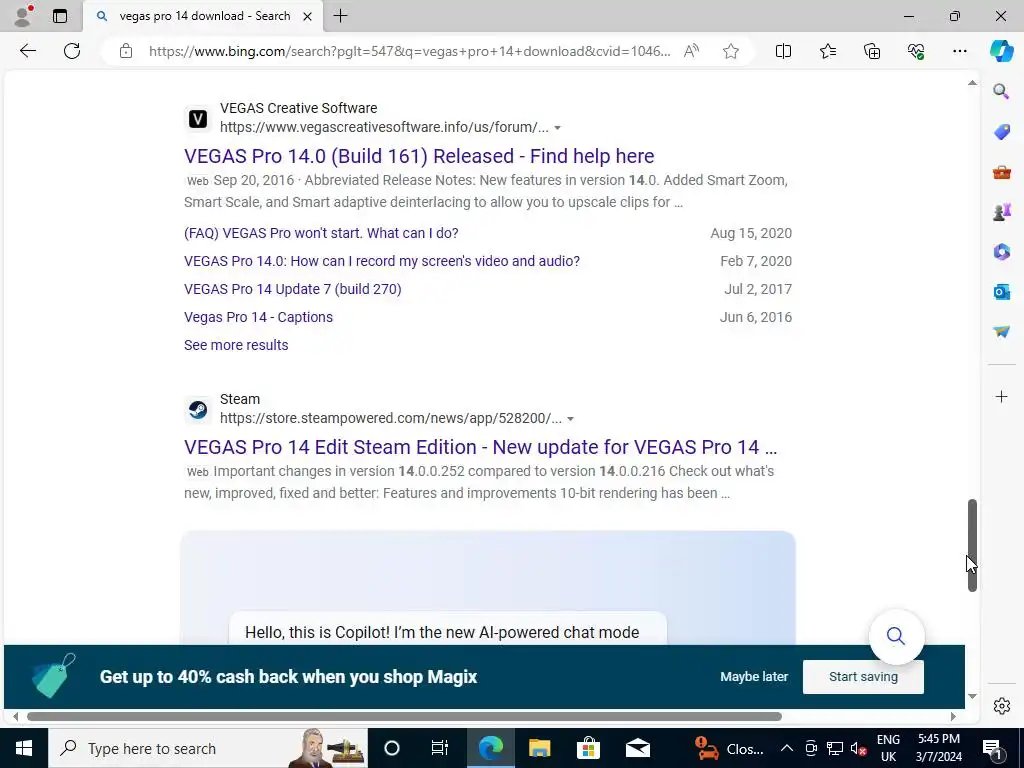Open sidebar Microsoft 365 icon
The image size is (1024, 768).
(1001, 251)
